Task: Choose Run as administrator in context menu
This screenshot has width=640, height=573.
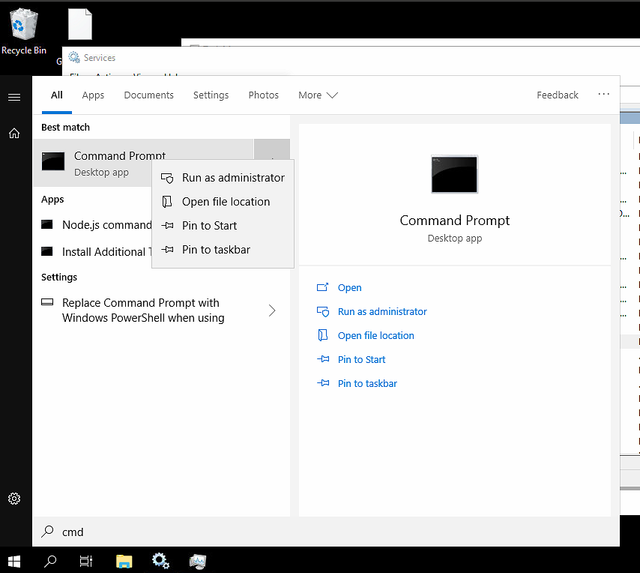Action: click(223, 178)
